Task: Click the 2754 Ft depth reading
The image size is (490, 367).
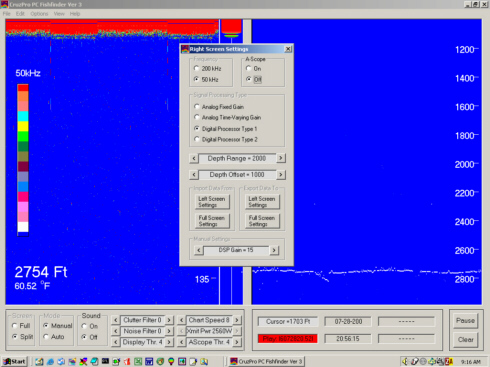Action: click(x=41, y=272)
